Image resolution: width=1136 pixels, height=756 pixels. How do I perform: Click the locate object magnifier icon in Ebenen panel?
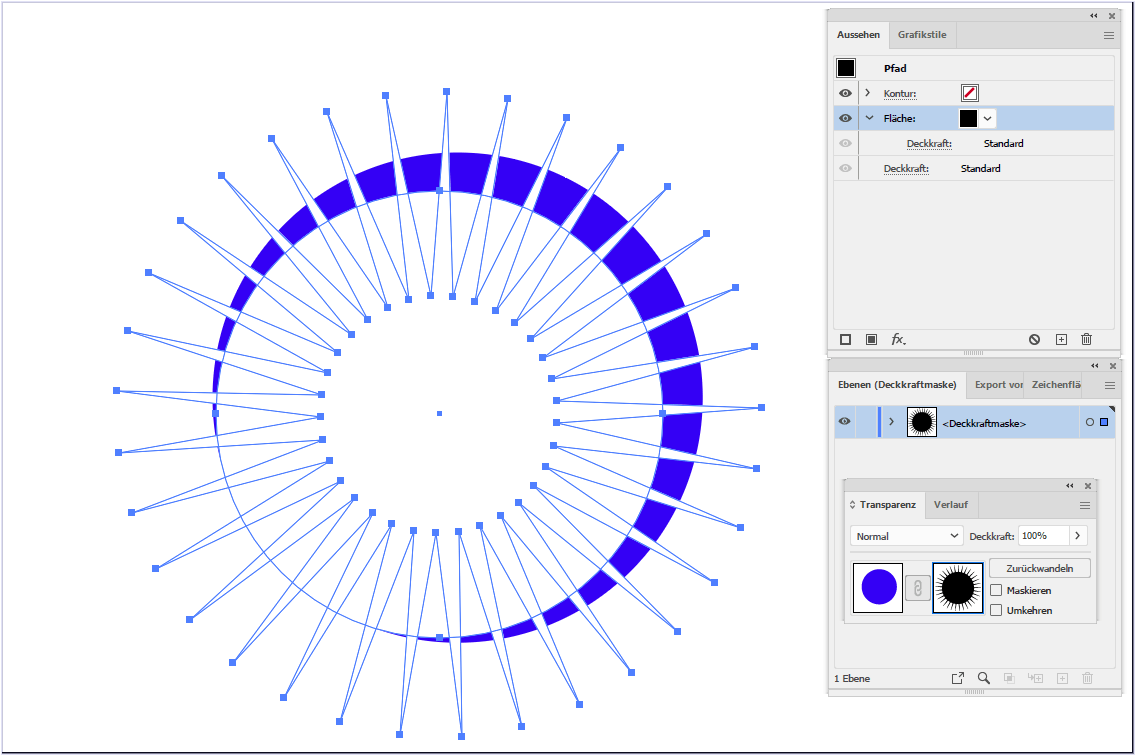(x=983, y=678)
